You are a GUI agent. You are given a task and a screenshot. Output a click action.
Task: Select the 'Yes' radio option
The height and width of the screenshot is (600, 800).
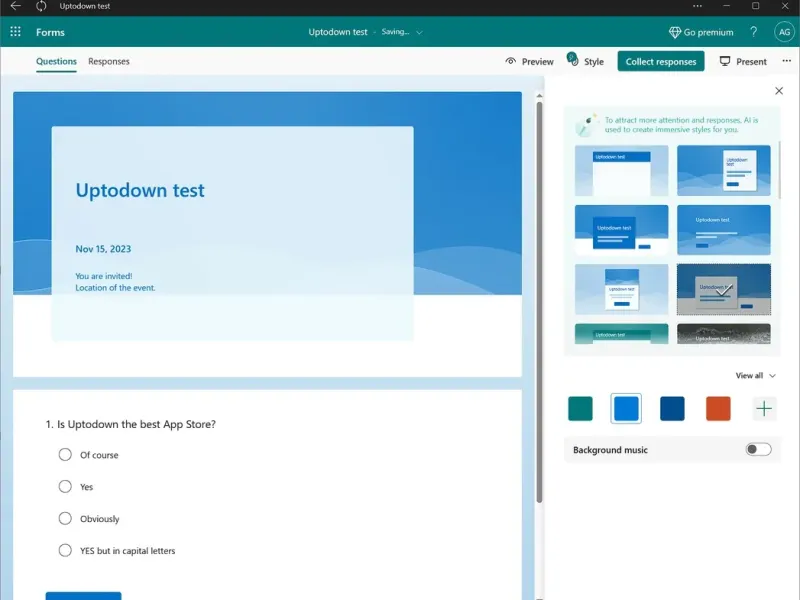(65, 487)
